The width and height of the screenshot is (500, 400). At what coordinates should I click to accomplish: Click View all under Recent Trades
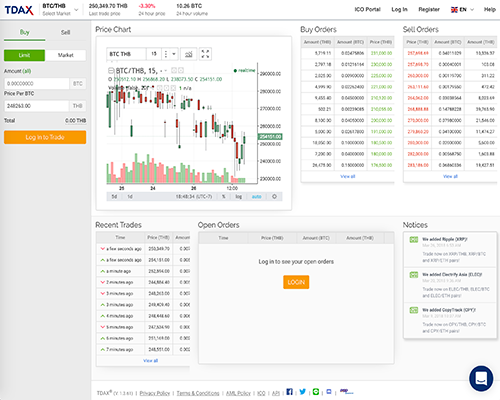[151, 361]
